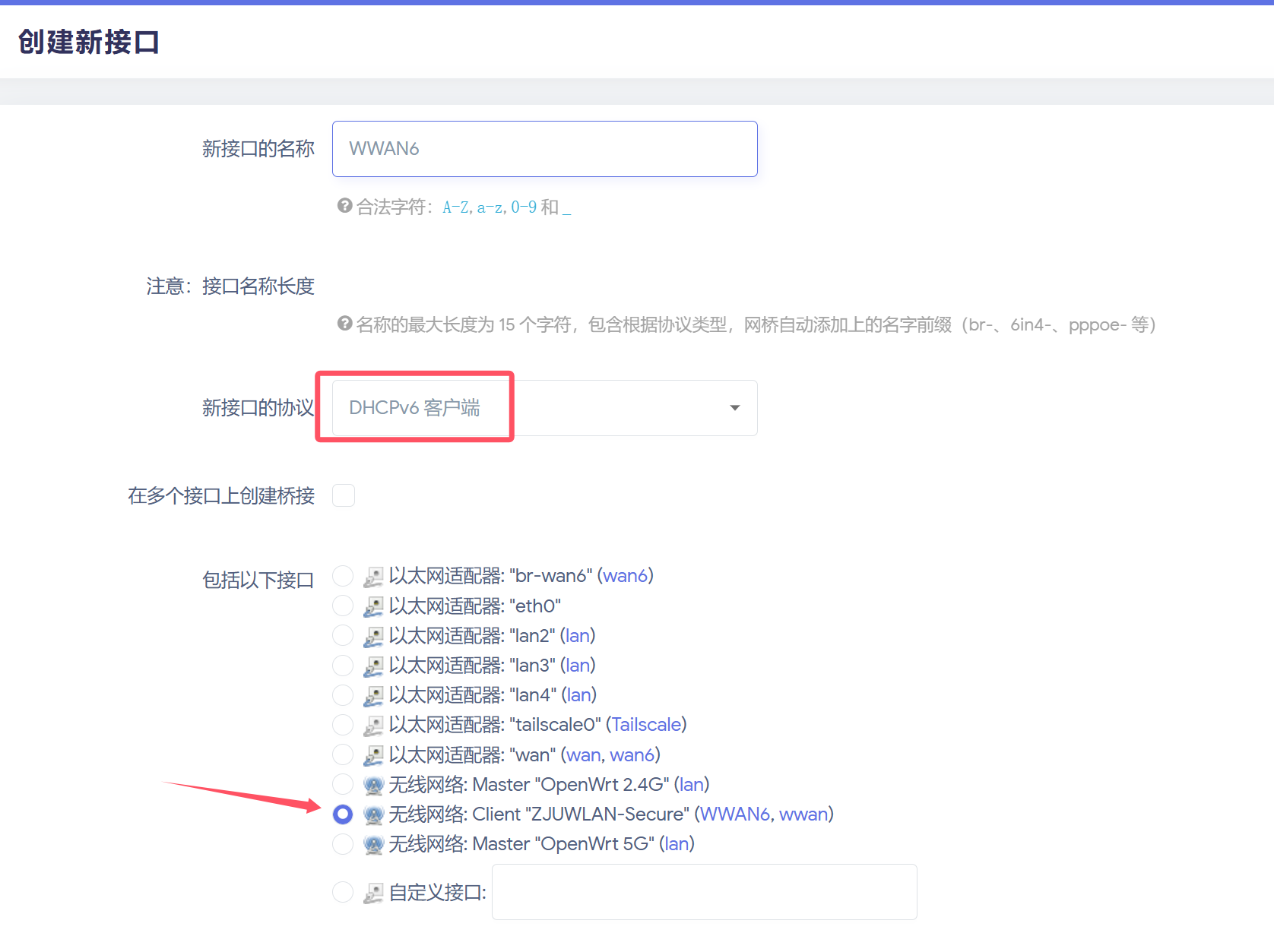This screenshot has width=1274, height=952.
Task: Click the wan6 link beside br-wan6
Action: pos(625,576)
